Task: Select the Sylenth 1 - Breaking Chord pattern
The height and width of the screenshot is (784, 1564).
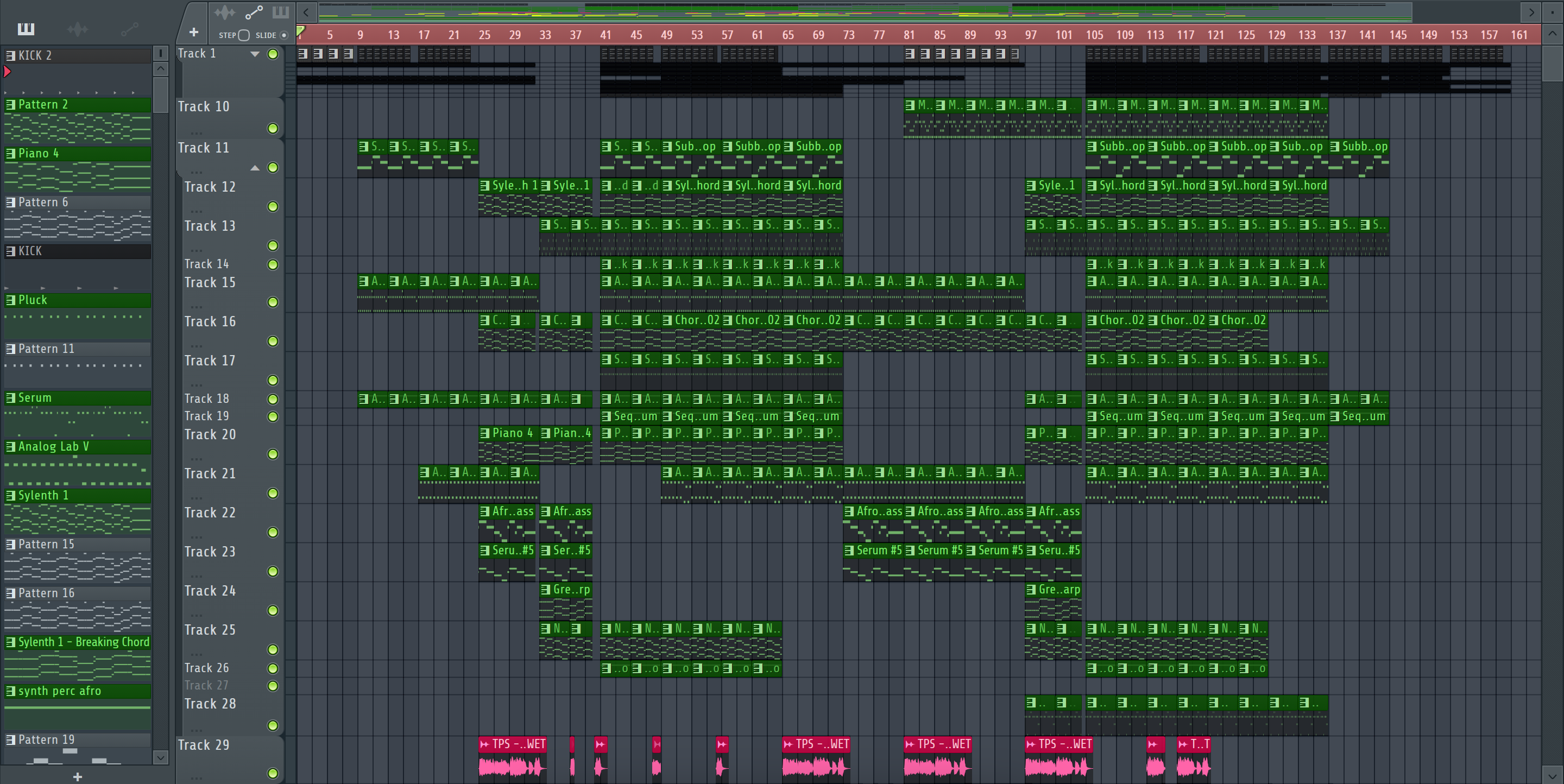Action: pyautogui.click(x=78, y=642)
